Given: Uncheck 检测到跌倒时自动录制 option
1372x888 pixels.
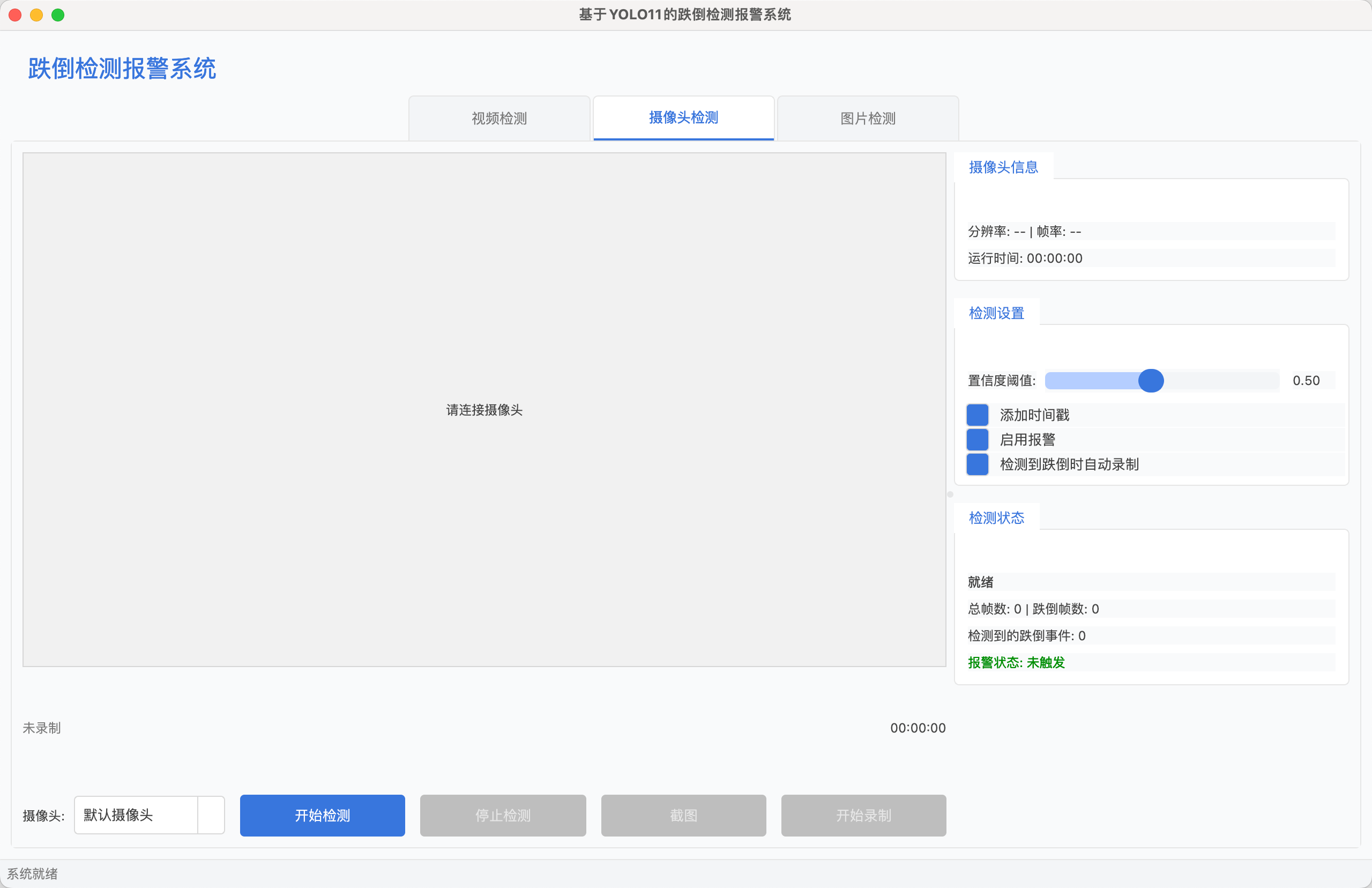Looking at the screenshot, I should coord(978,464).
